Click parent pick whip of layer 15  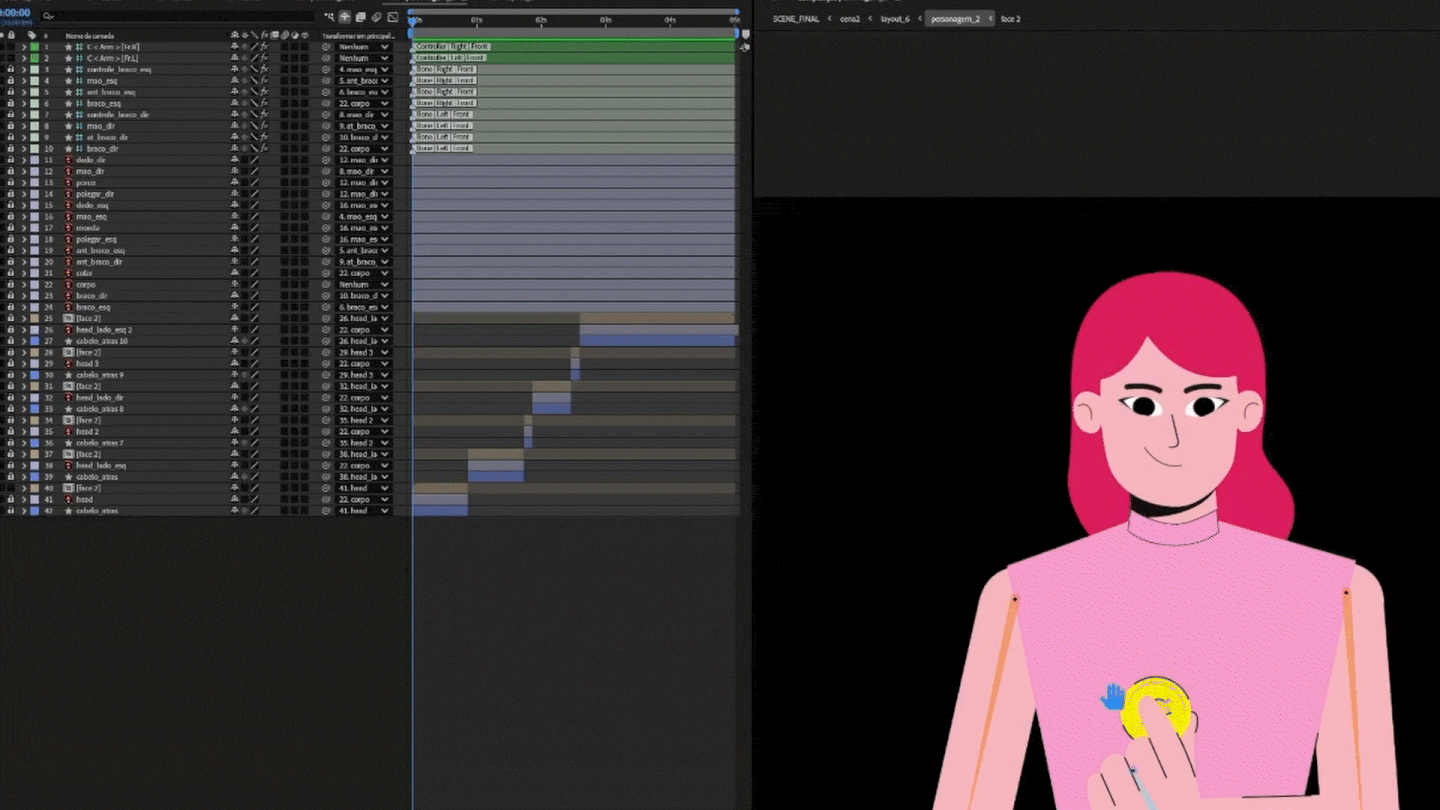click(x=326, y=205)
